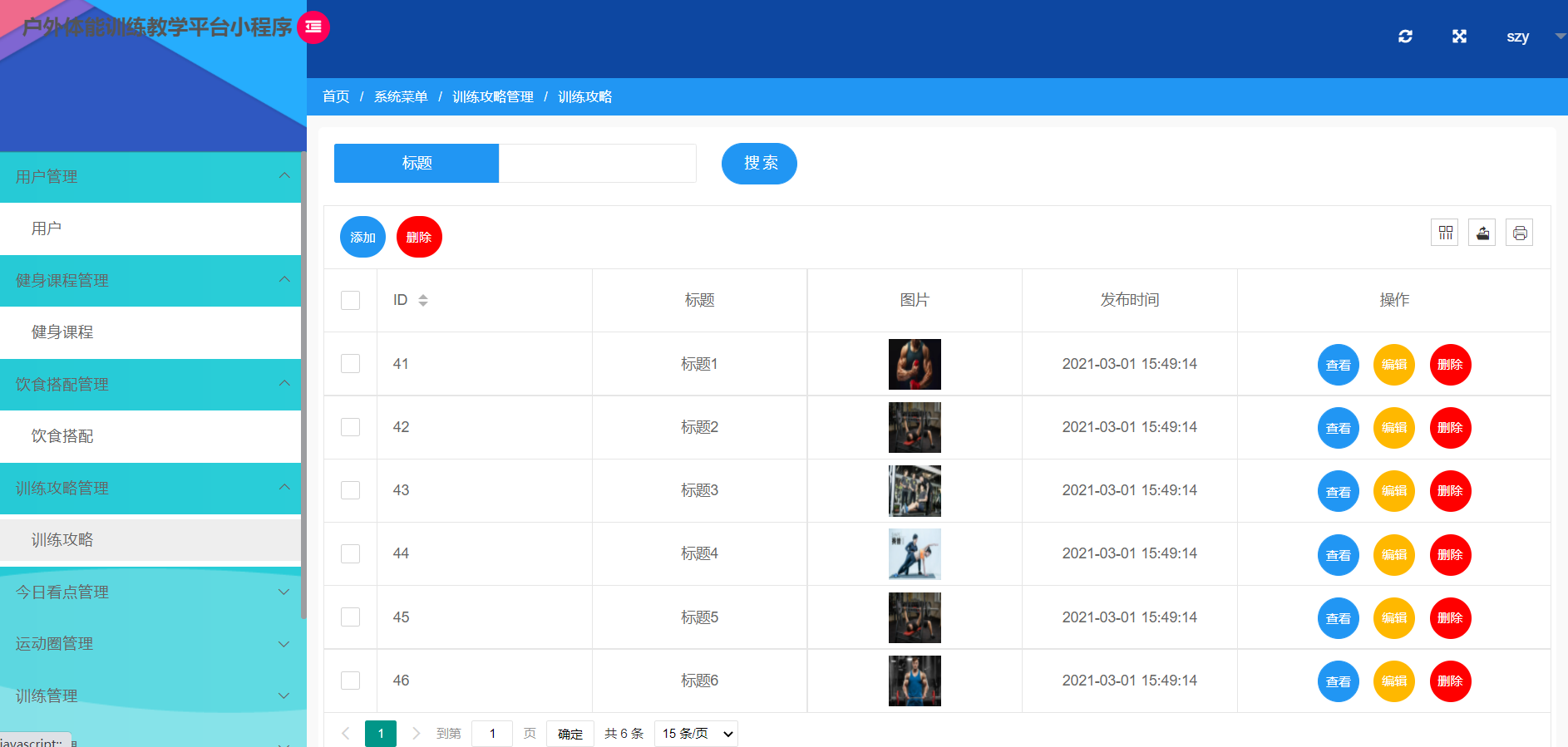Click the refresh icon in header
Viewport: 1568px width, 747px height.
(x=1405, y=37)
